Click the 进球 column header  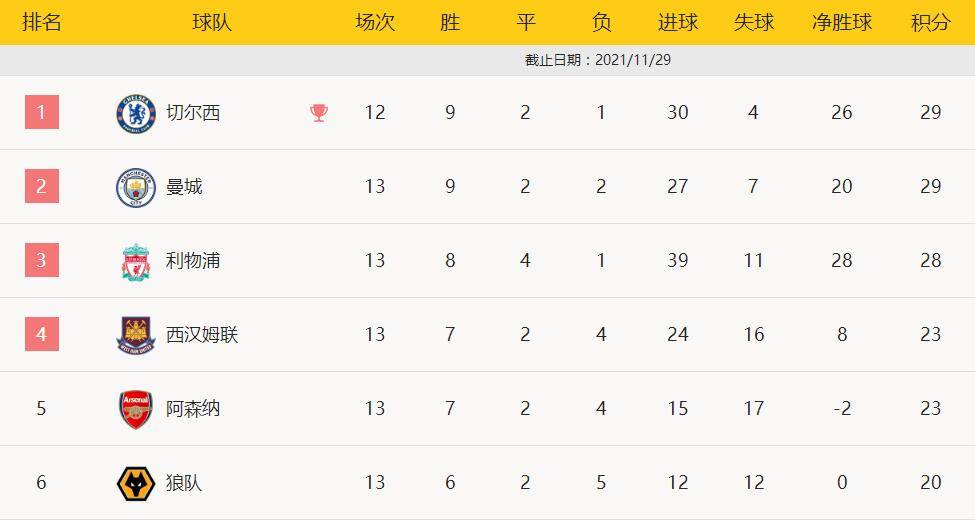(678, 22)
